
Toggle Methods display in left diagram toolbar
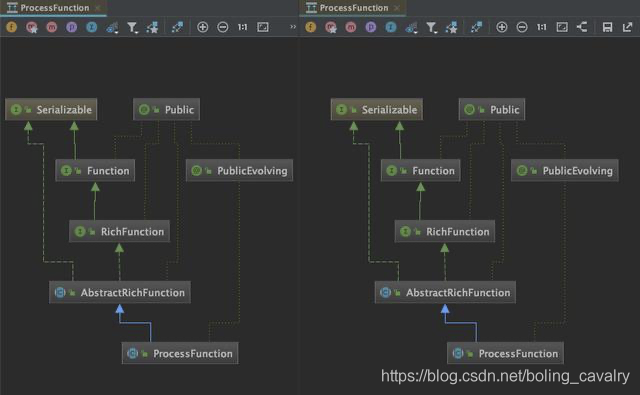tap(51, 27)
